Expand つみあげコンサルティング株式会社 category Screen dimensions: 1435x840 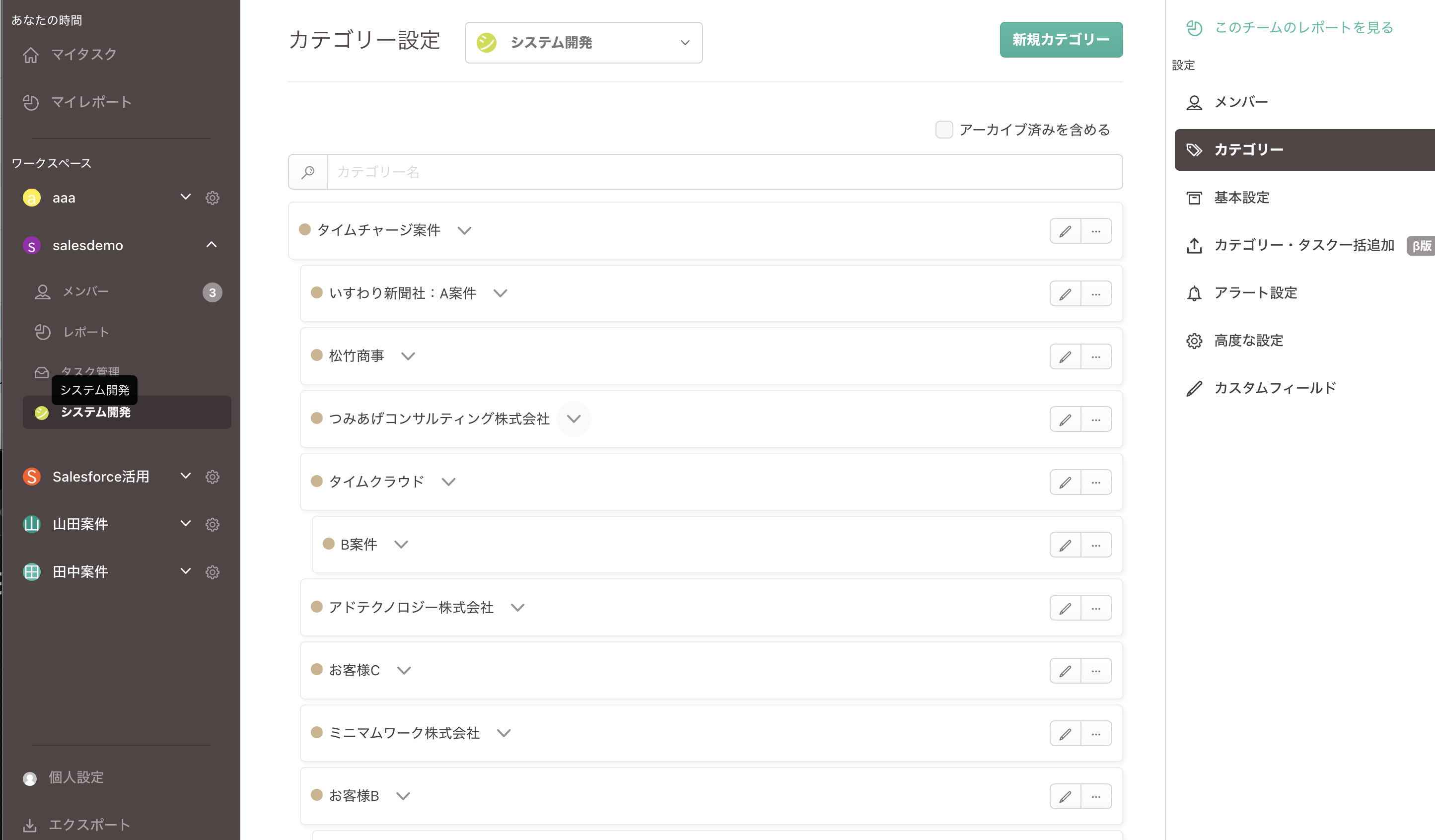click(574, 419)
